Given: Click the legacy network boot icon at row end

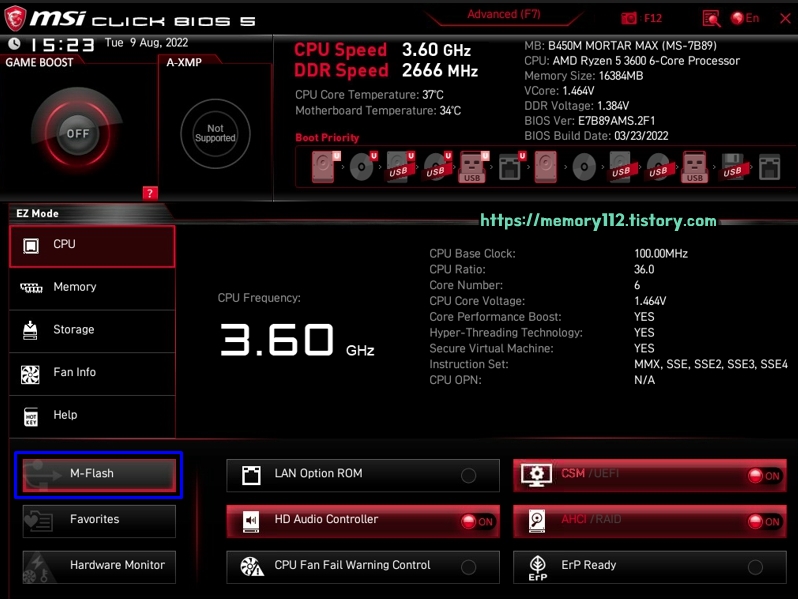Looking at the screenshot, I should [x=769, y=166].
